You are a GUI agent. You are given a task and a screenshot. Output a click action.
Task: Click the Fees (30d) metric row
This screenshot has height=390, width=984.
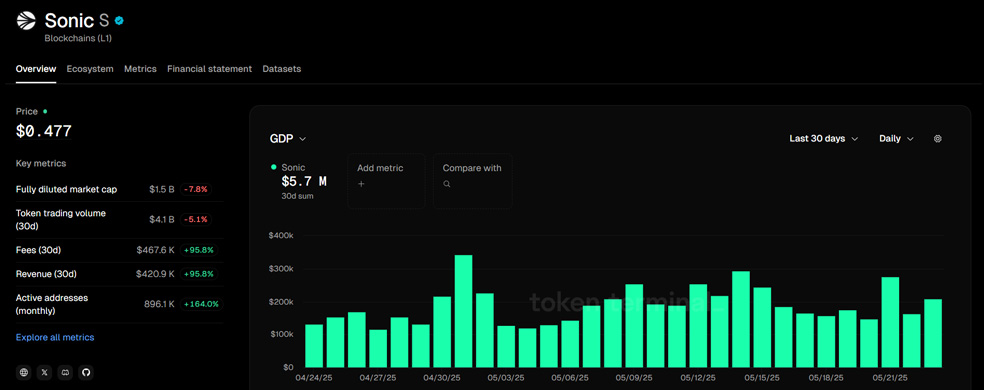119,250
